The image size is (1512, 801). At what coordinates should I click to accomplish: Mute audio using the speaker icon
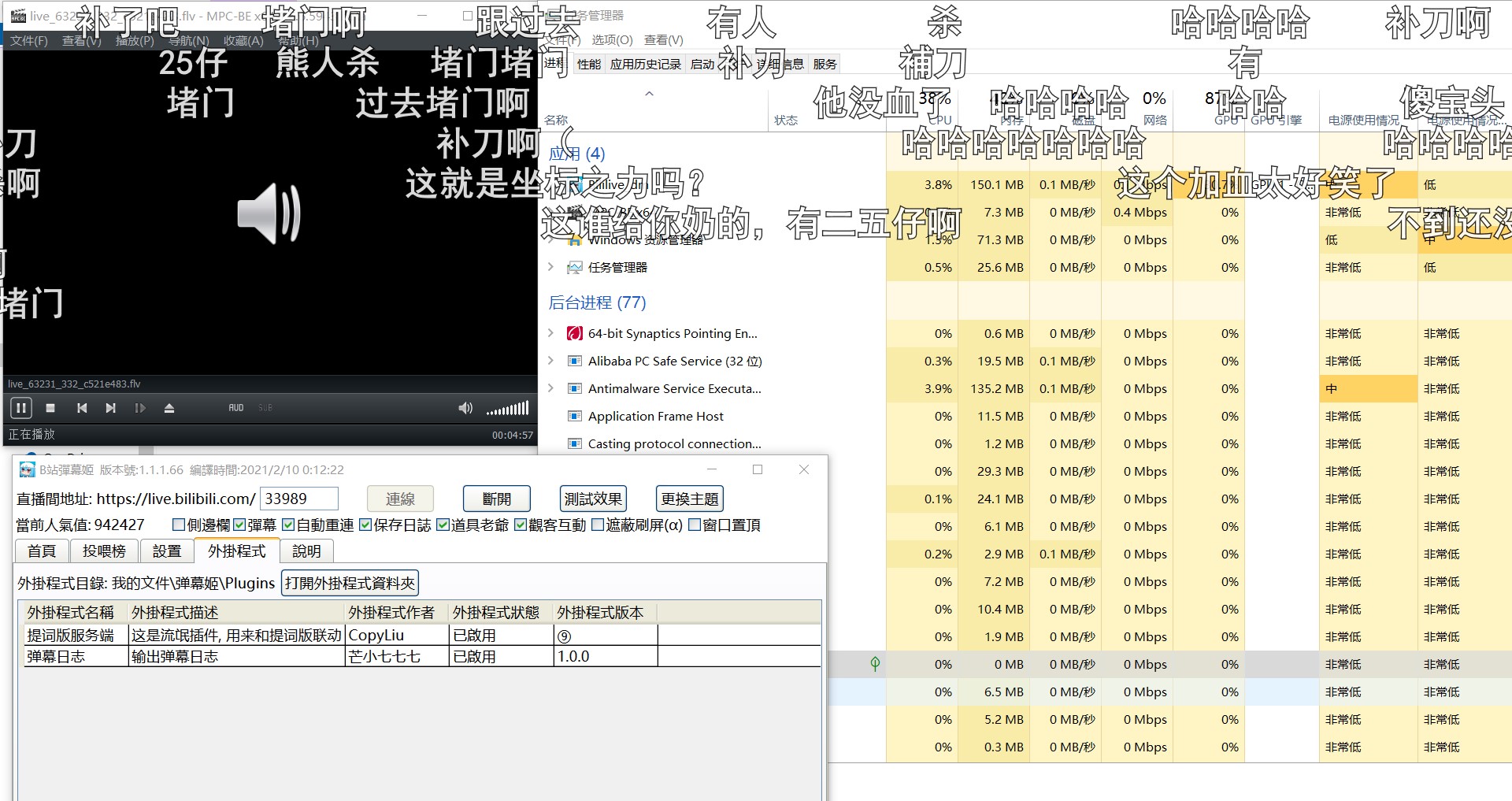[x=465, y=408]
